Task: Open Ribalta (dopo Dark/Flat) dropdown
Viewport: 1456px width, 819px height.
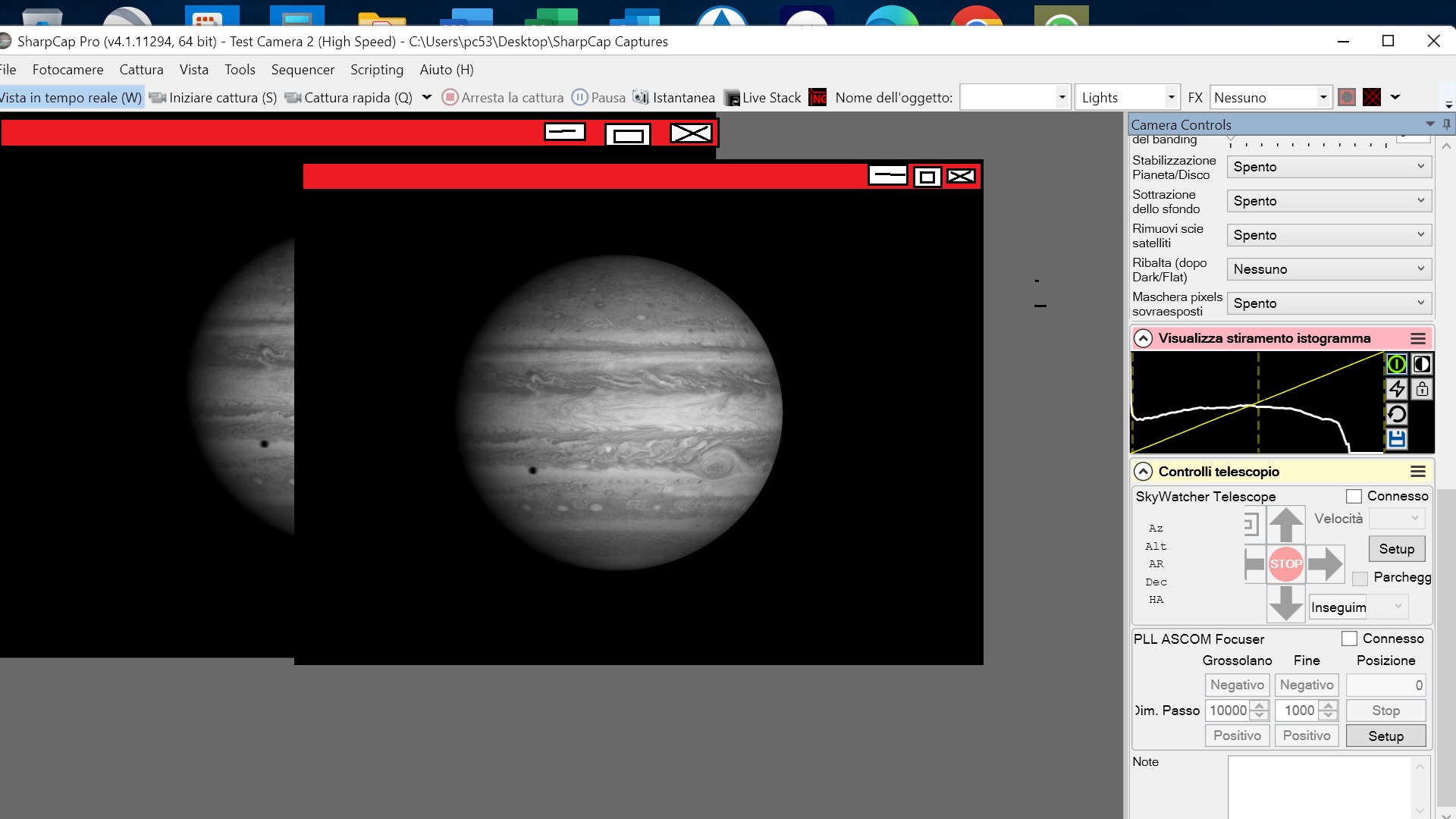Action: coord(1329,269)
